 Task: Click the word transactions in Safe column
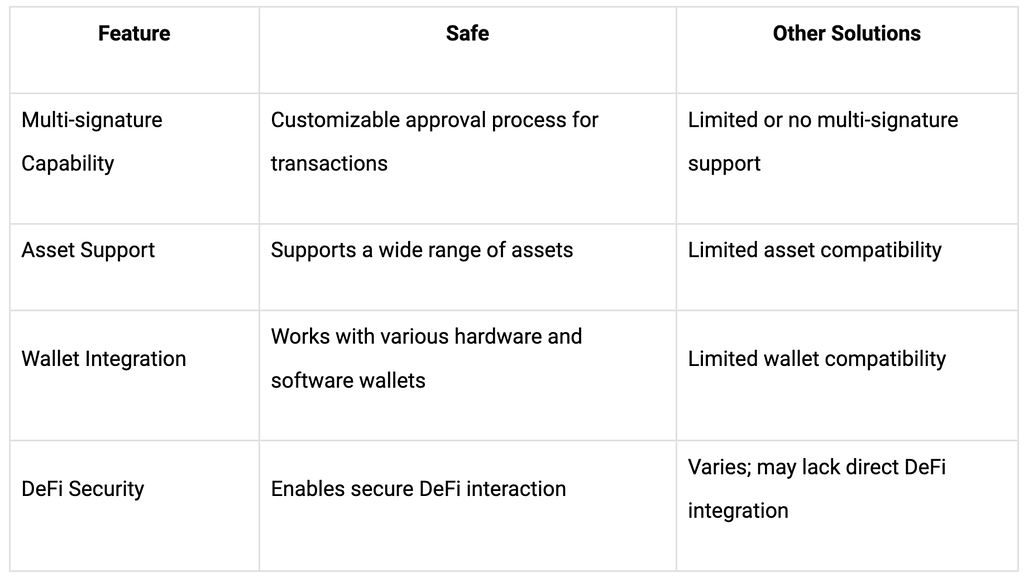pos(329,163)
